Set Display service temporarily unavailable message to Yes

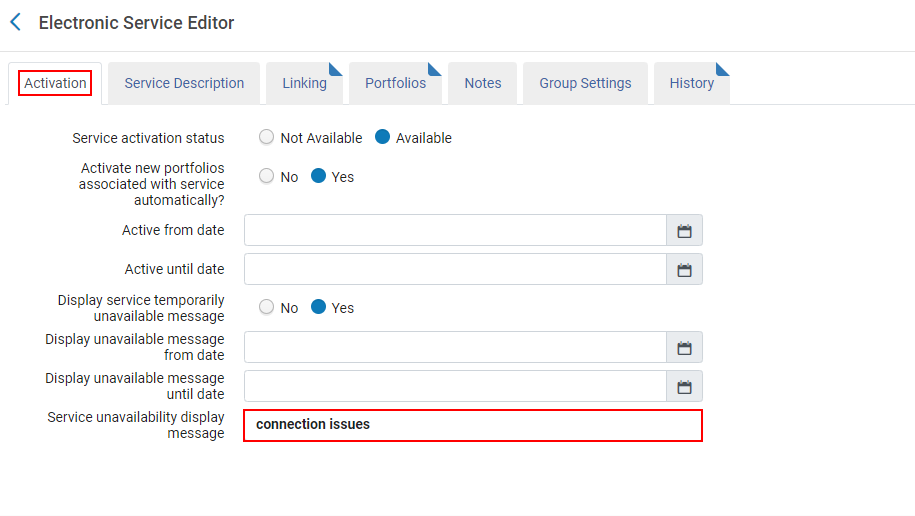(x=318, y=307)
